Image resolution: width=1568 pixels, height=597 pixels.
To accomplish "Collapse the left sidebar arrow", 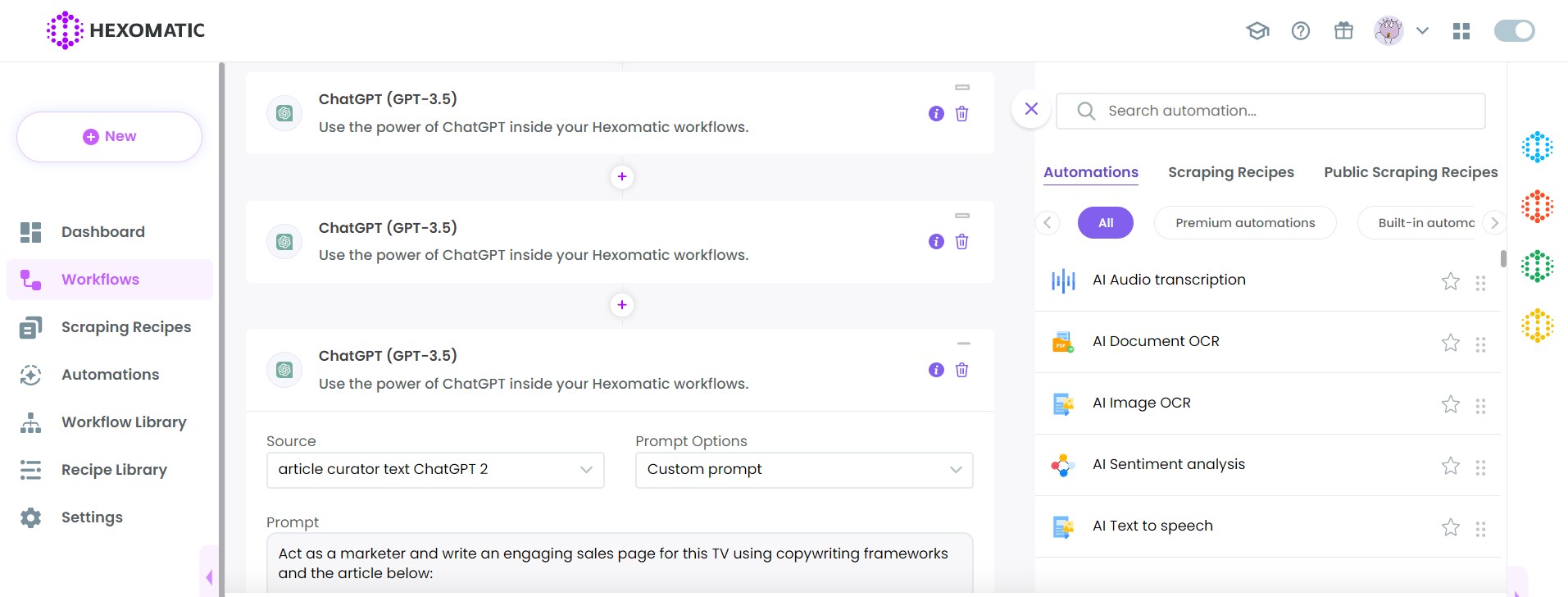I will (209, 577).
